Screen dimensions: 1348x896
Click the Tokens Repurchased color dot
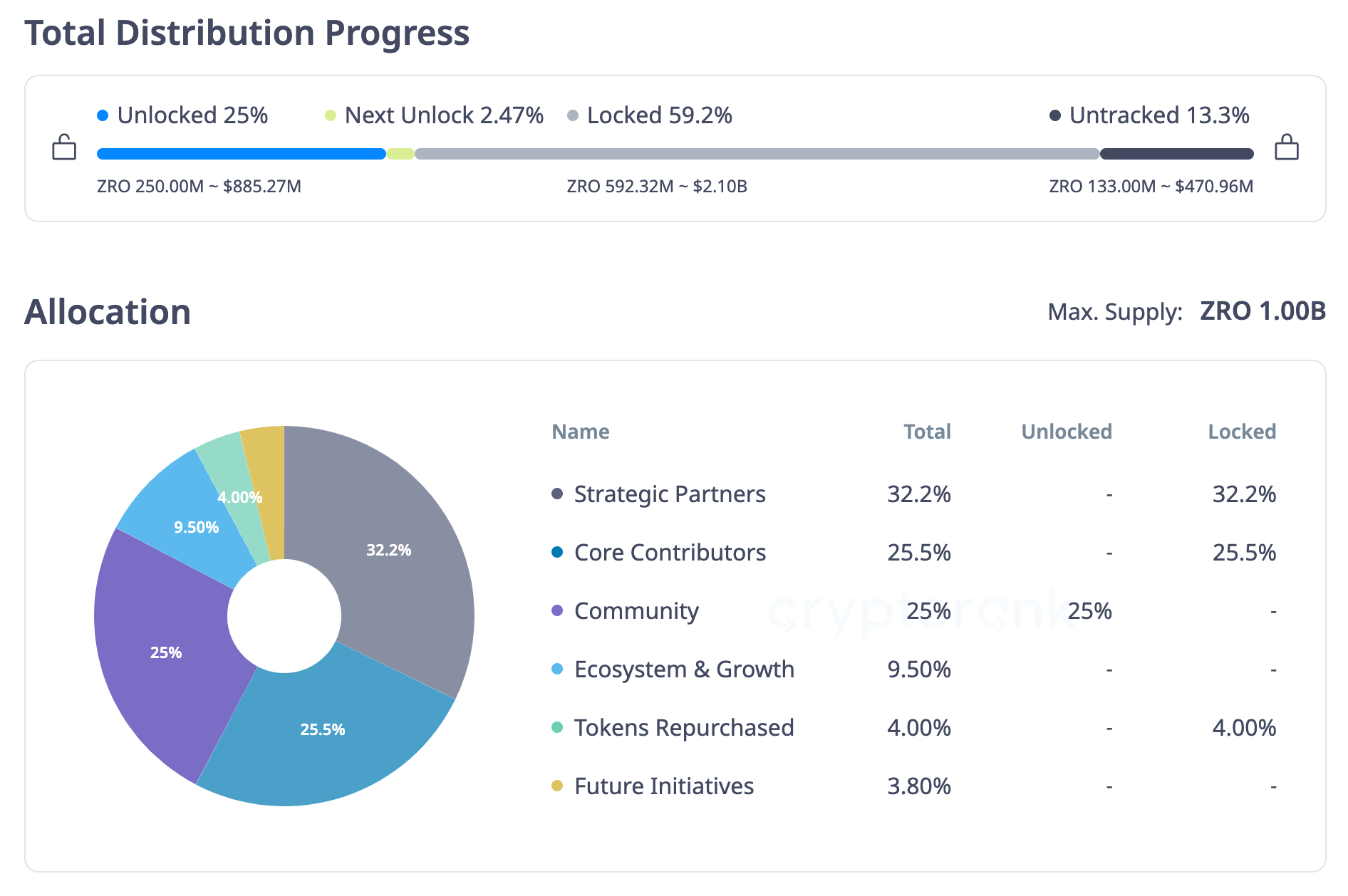(x=557, y=727)
